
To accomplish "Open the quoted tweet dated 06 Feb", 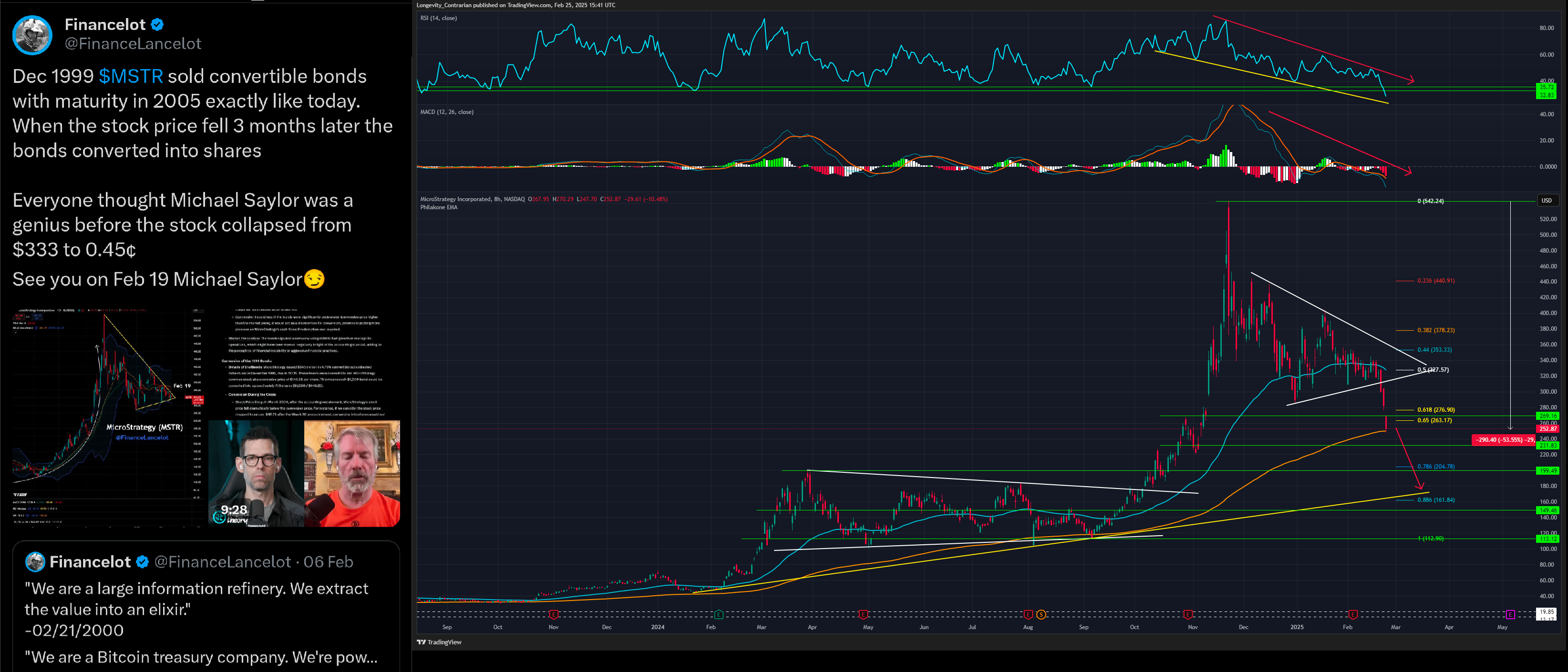I will 206,606.
